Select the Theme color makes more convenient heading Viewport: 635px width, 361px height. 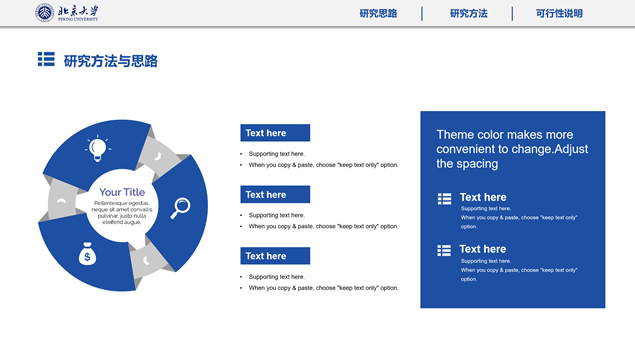[512, 149]
